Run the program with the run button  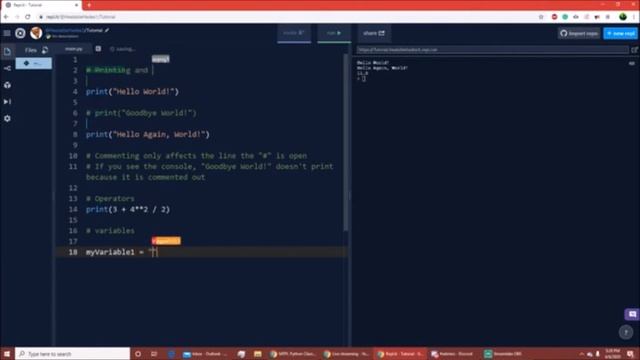334,33
